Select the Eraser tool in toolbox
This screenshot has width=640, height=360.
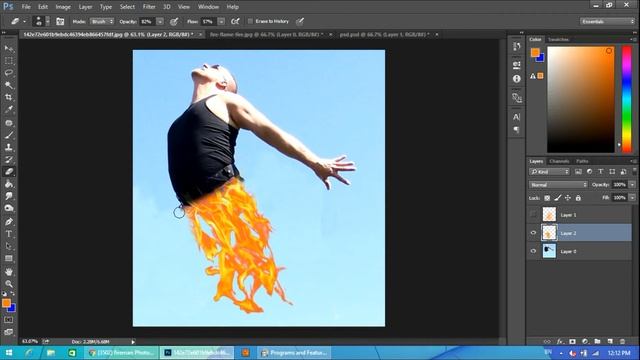click(9, 171)
